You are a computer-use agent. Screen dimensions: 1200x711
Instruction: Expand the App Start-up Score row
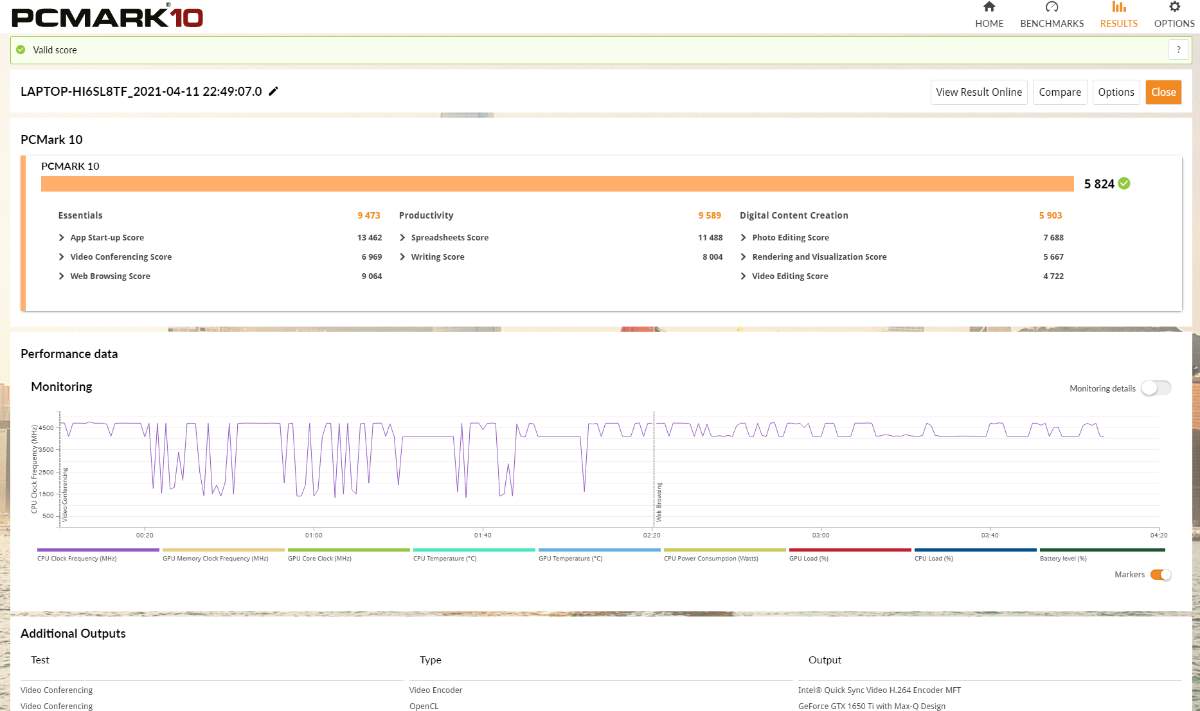[62, 238]
